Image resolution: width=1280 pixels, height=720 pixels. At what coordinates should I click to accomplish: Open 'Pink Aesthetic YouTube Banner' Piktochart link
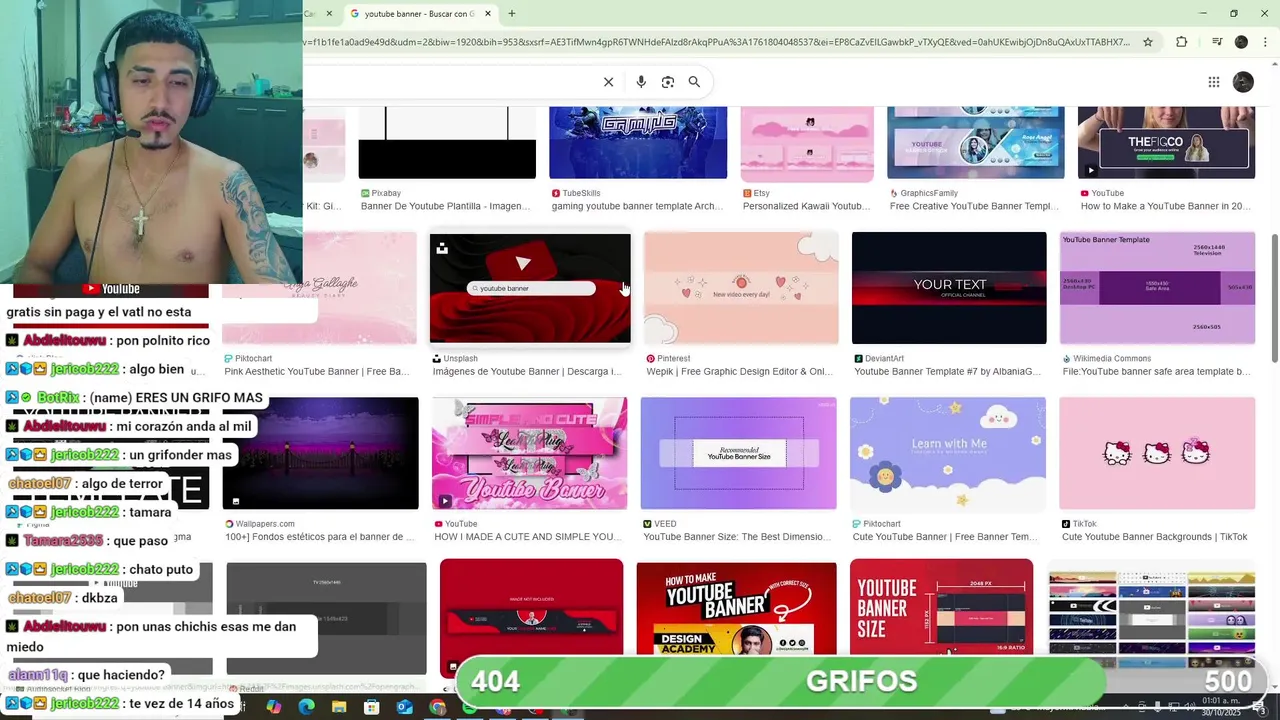click(x=317, y=371)
